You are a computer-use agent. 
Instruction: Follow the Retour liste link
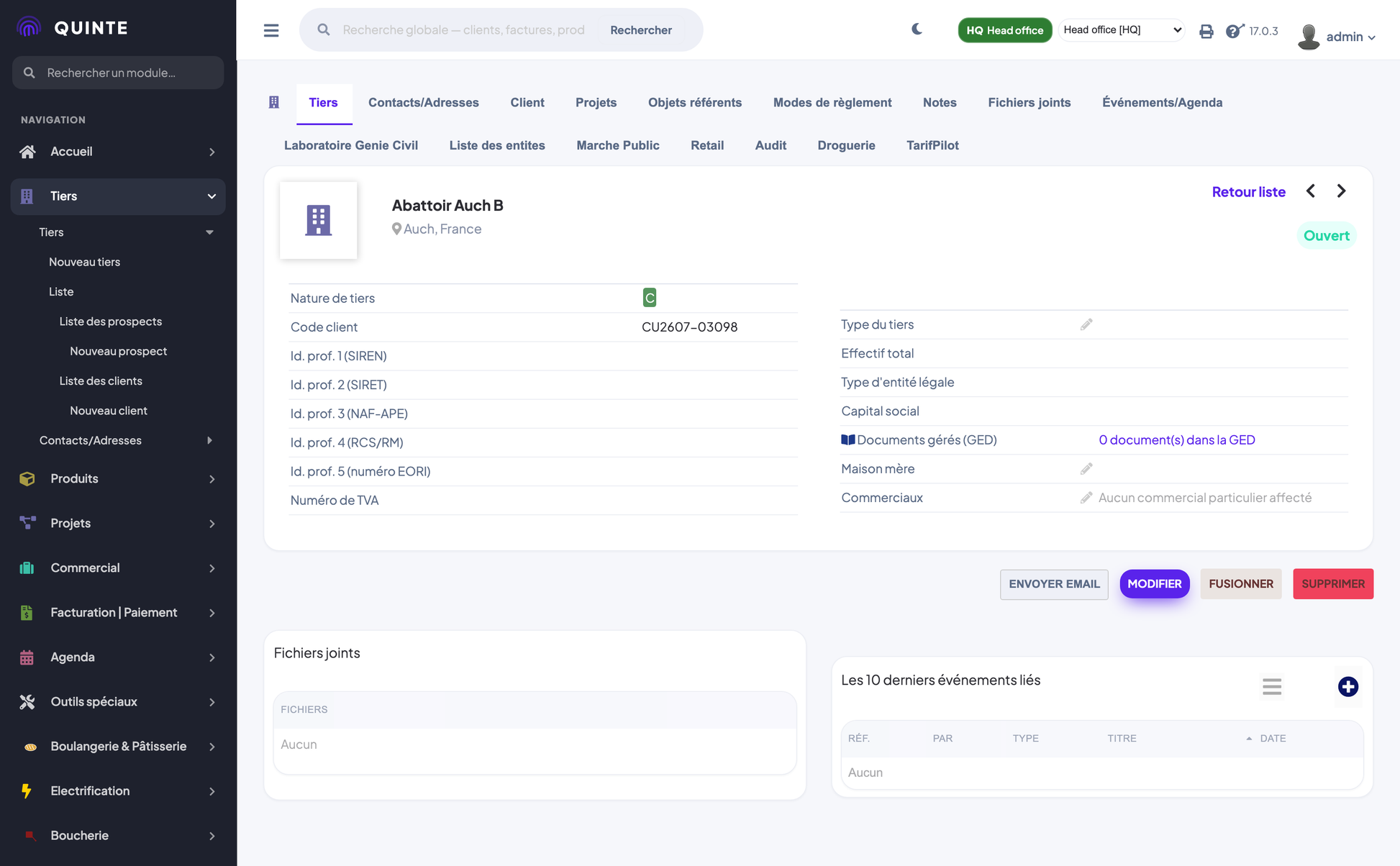tap(1248, 191)
